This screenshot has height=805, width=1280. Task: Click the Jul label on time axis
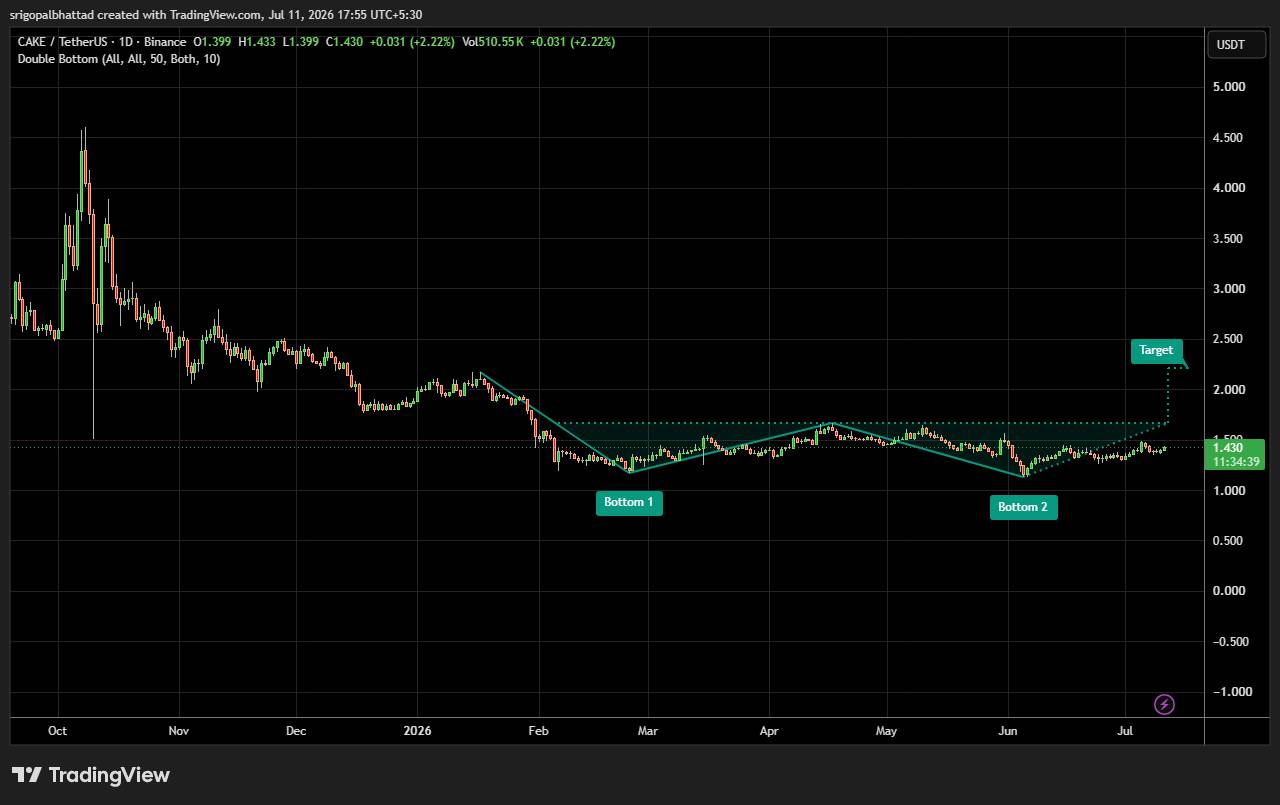point(1125,731)
